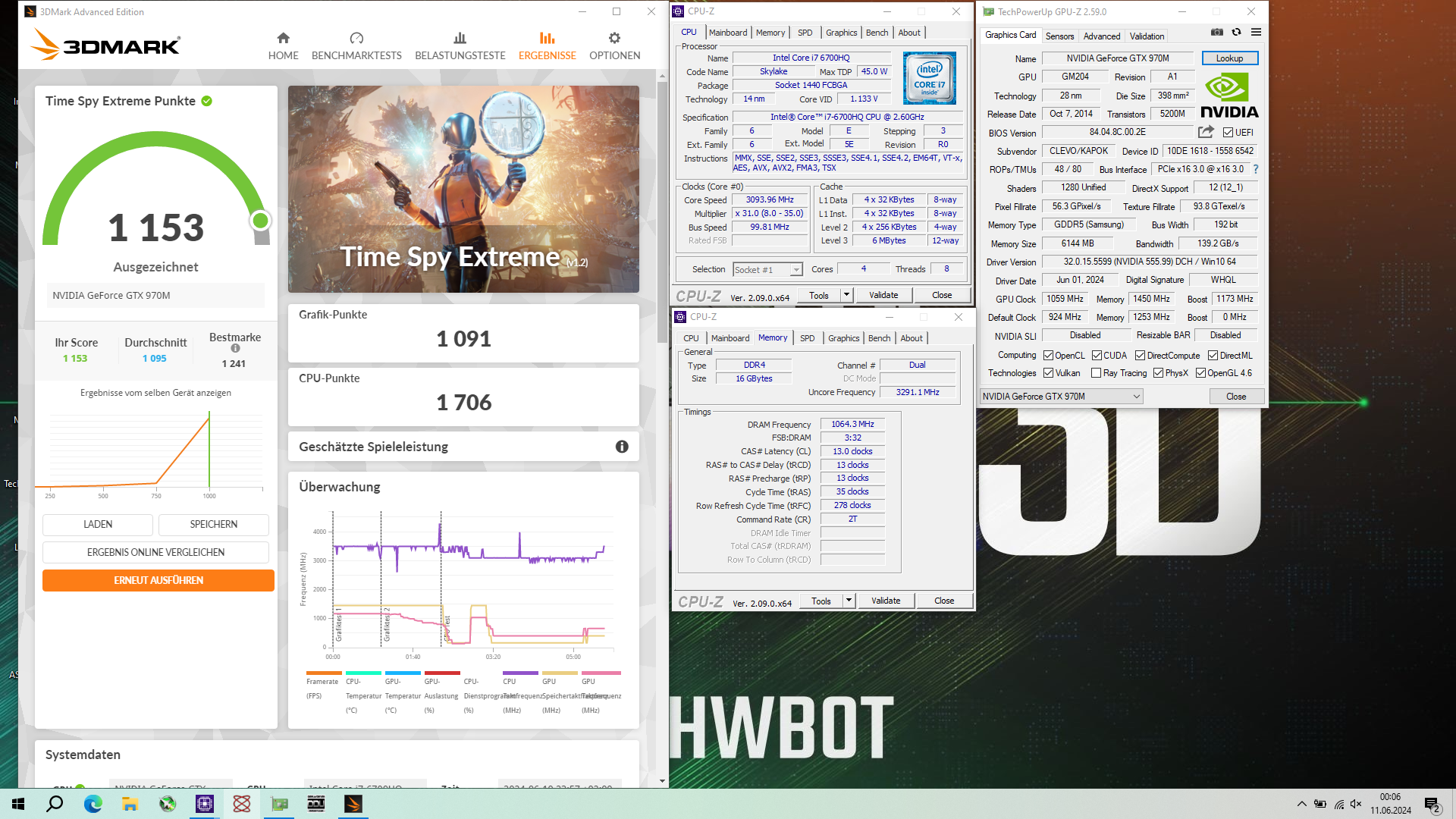This screenshot has width=1456, height=819.
Task: Click the ERNEUT AUSFÜHREN button
Action: [x=158, y=580]
